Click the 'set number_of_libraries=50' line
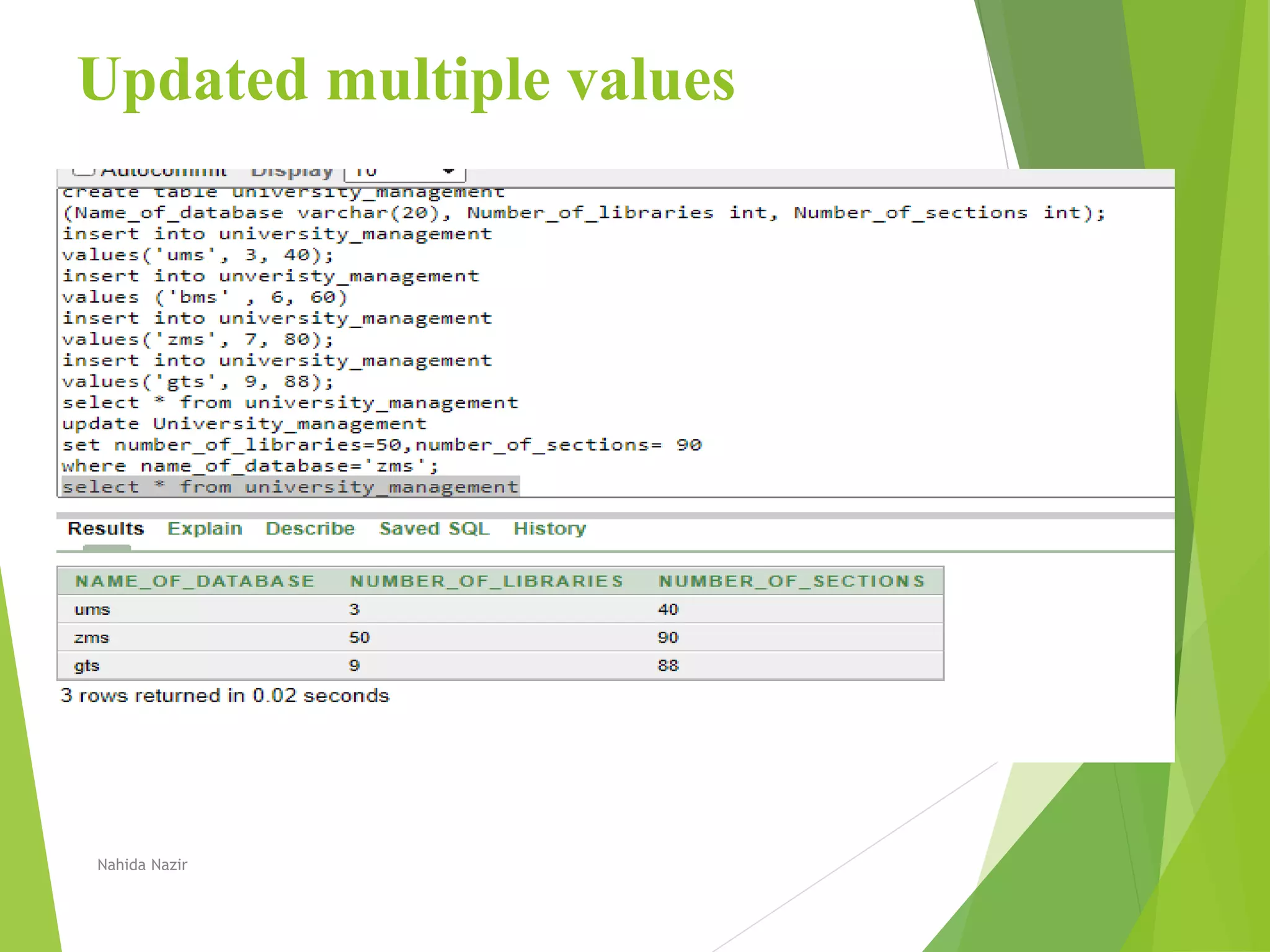 (382, 445)
